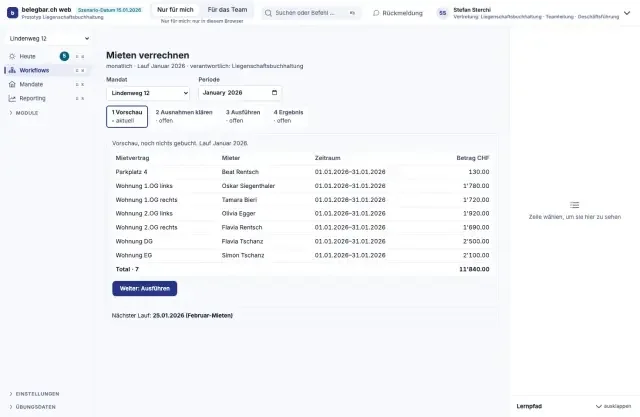640x417 pixels.
Task: Select 'Nur für mich' mode
Action: click(x=175, y=10)
